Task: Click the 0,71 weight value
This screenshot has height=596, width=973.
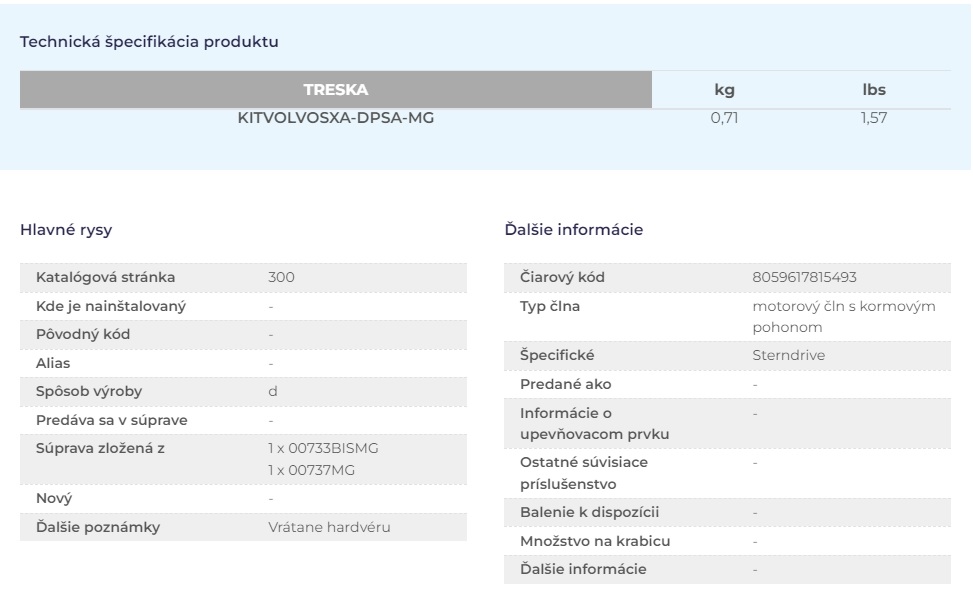Action: click(x=724, y=118)
